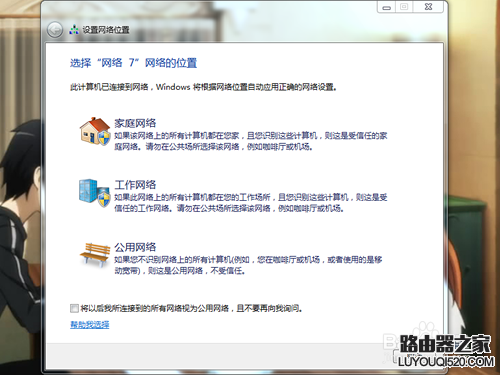This screenshot has height=375, width=500.
Task: Choose the 工作网络 option title
Action: click(x=135, y=185)
